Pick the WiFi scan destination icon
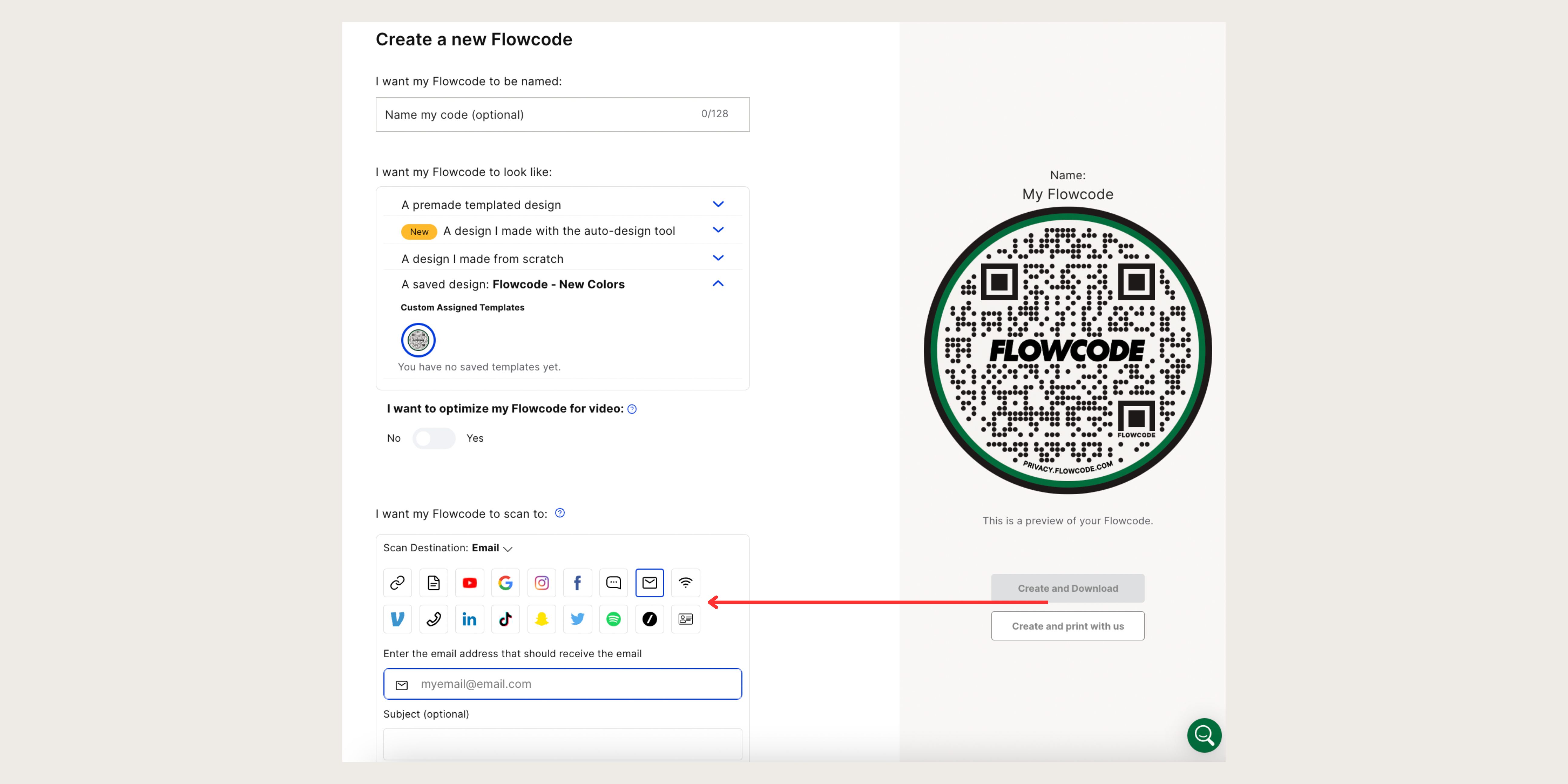The height and width of the screenshot is (784, 1568). coord(685,583)
